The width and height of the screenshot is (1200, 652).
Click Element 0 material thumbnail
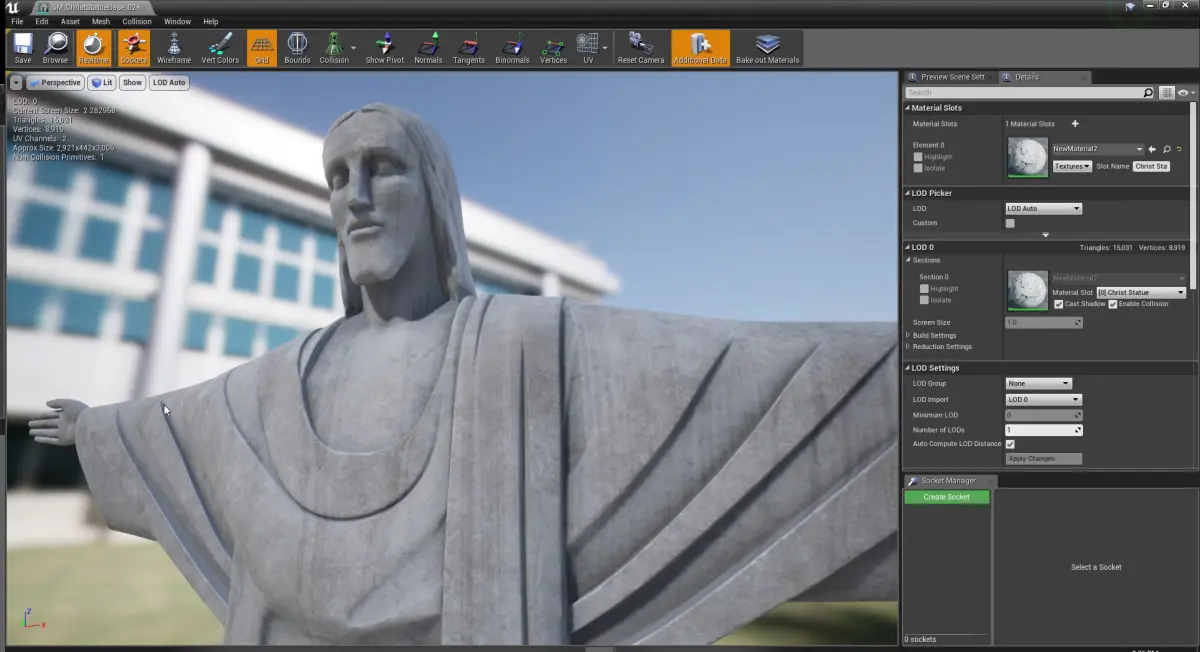point(1028,157)
